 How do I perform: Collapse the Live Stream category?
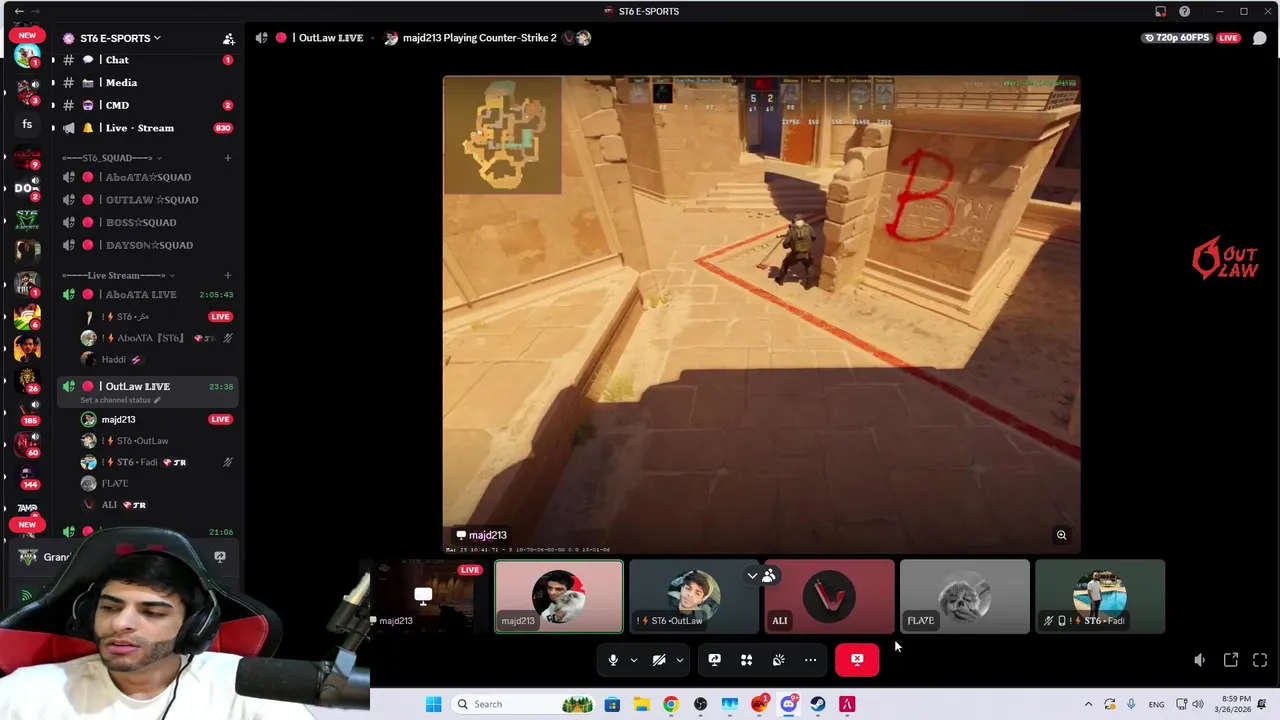tap(117, 275)
